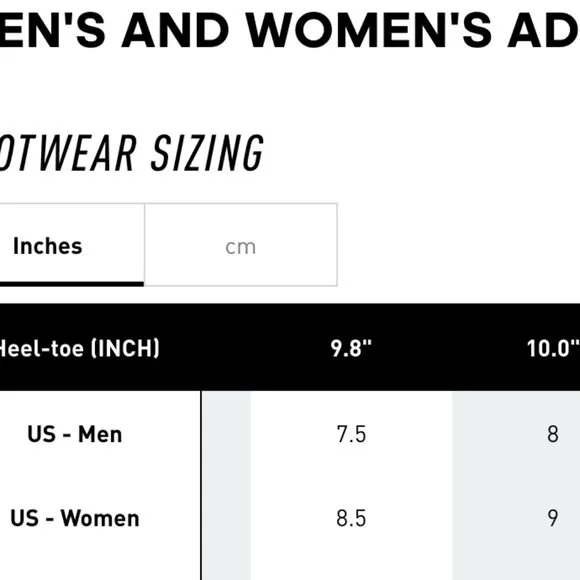Screen dimensions: 580x580
Task: Select the US - Men row label
Action: click(x=75, y=434)
